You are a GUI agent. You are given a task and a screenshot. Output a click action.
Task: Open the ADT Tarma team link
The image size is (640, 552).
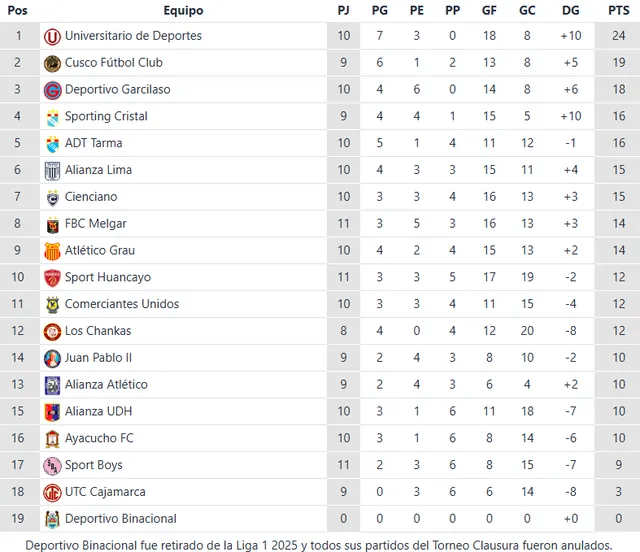click(x=93, y=143)
